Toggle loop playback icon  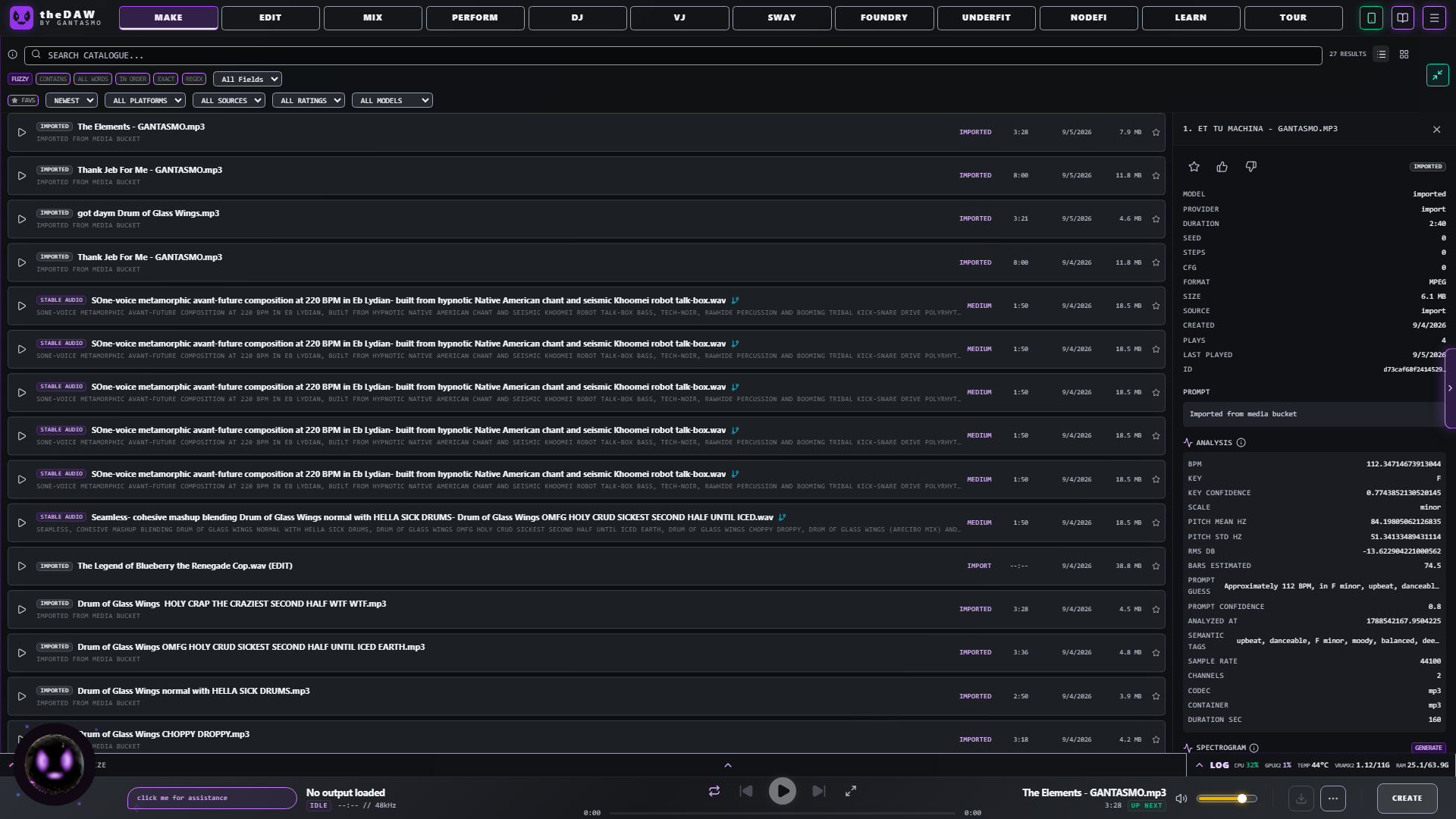[x=714, y=791]
